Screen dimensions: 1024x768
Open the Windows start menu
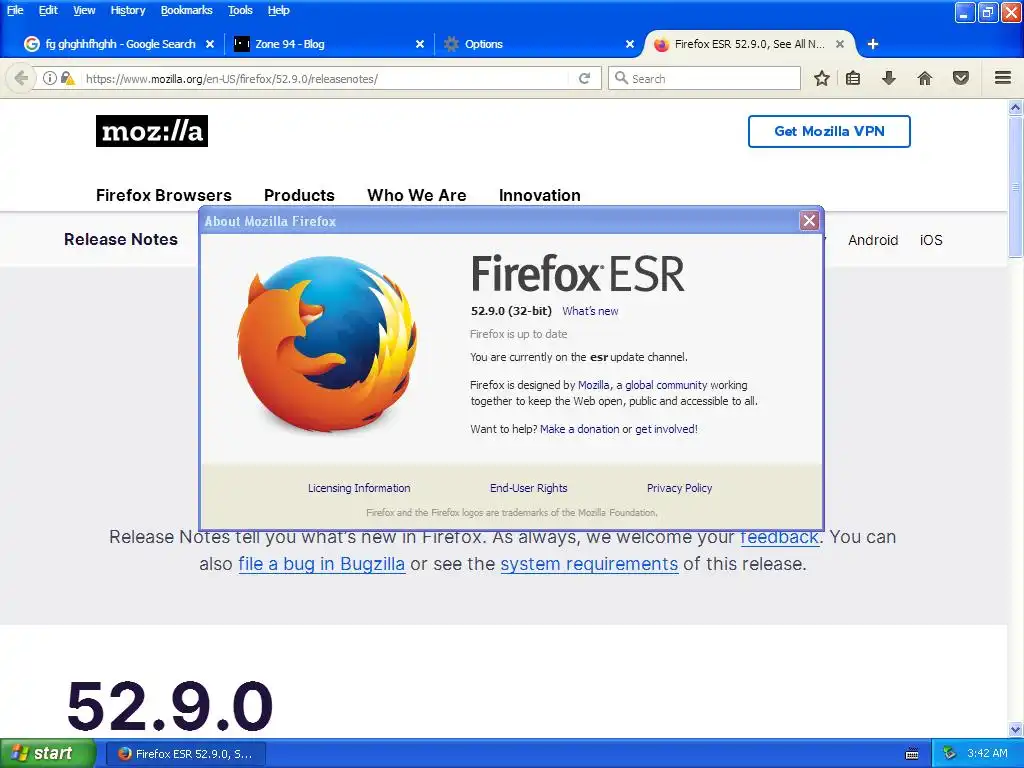[x=47, y=753]
